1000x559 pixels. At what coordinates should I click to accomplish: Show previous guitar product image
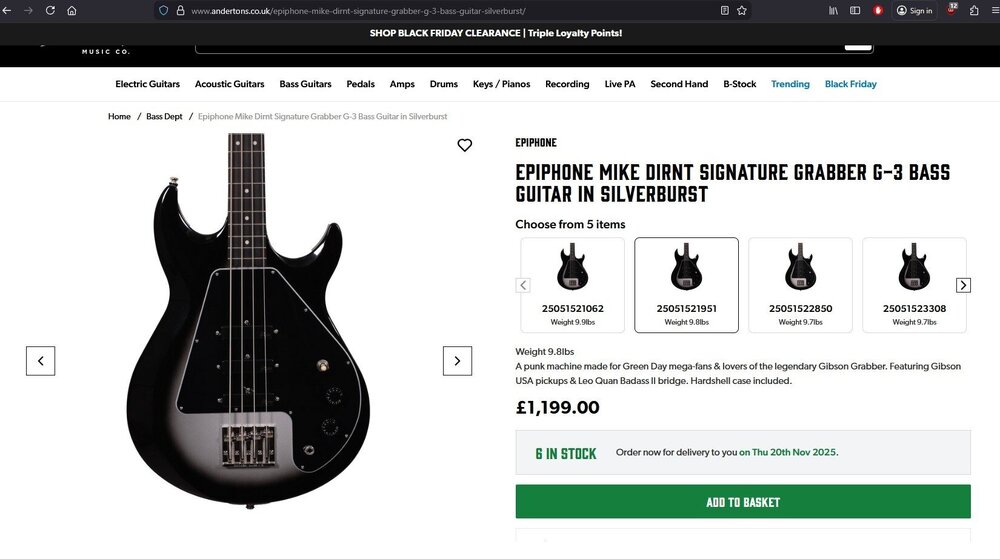(41, 361)
